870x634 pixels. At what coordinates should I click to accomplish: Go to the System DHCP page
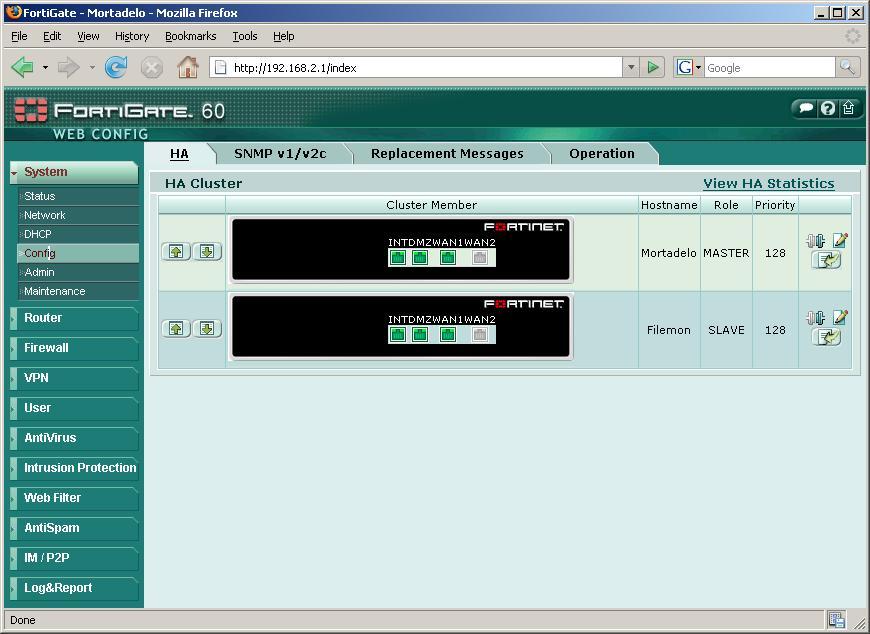[x=78, y=234]
